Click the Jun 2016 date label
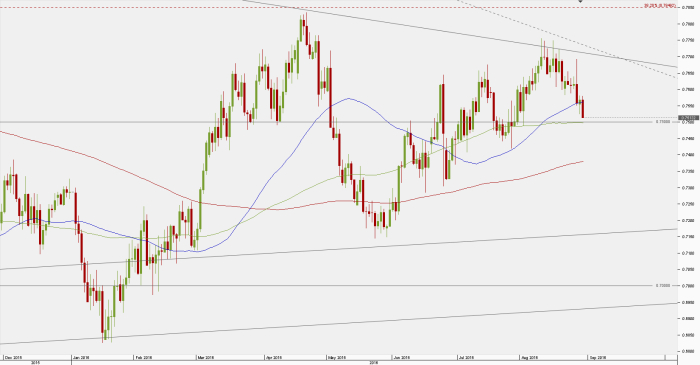Screen dimensions: 700x365 402,357
